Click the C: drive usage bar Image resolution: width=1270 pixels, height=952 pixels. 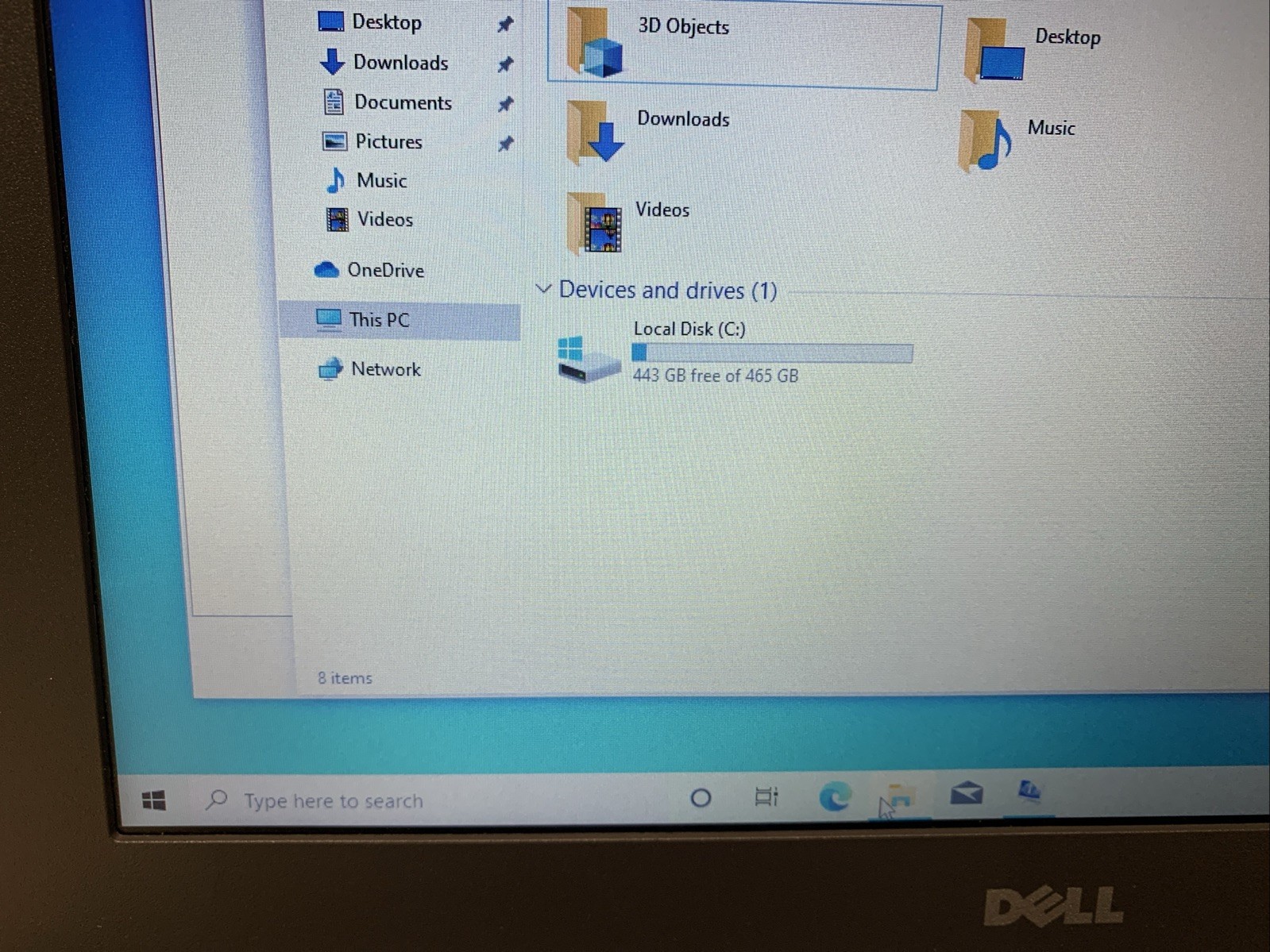pos(772,353)
